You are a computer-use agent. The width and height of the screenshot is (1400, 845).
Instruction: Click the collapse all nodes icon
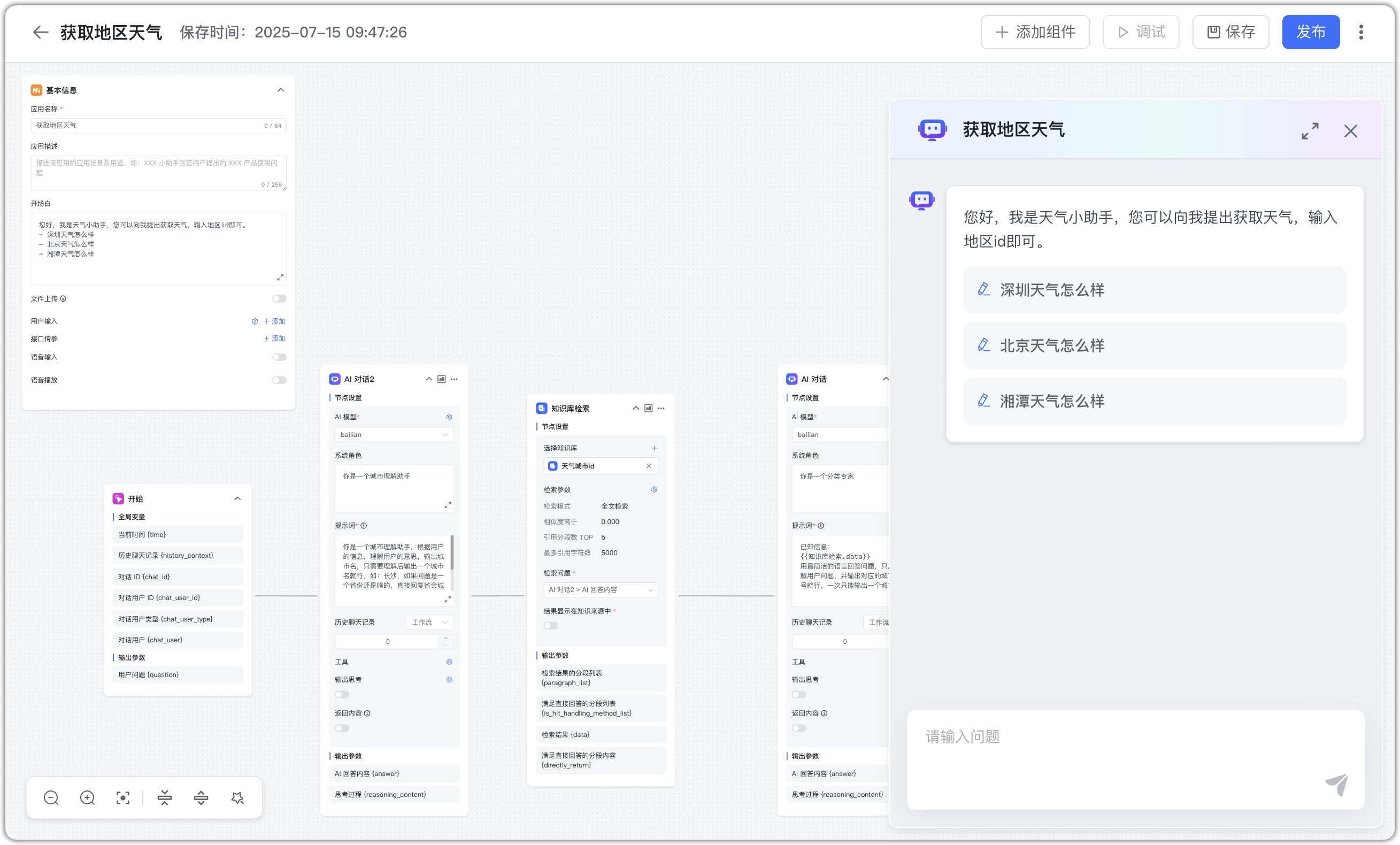click(165, 798)
